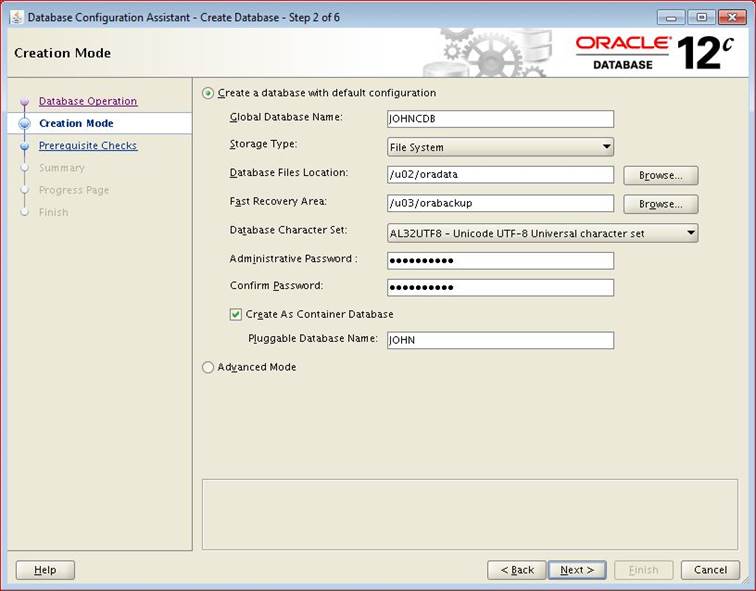Open the Storage Type dropdown
756x591 pixels.
500,147
